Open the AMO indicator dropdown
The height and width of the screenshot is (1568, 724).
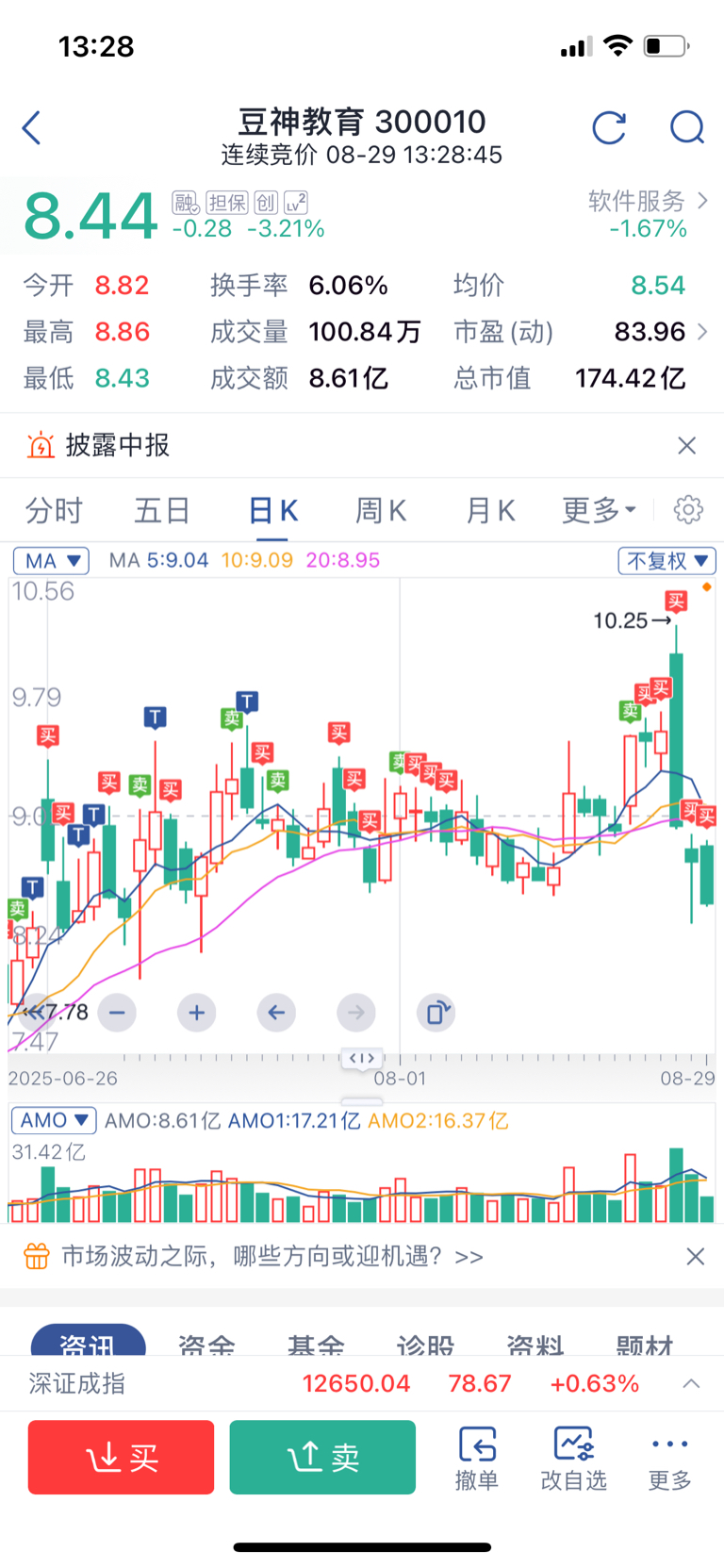[54, 1120]
